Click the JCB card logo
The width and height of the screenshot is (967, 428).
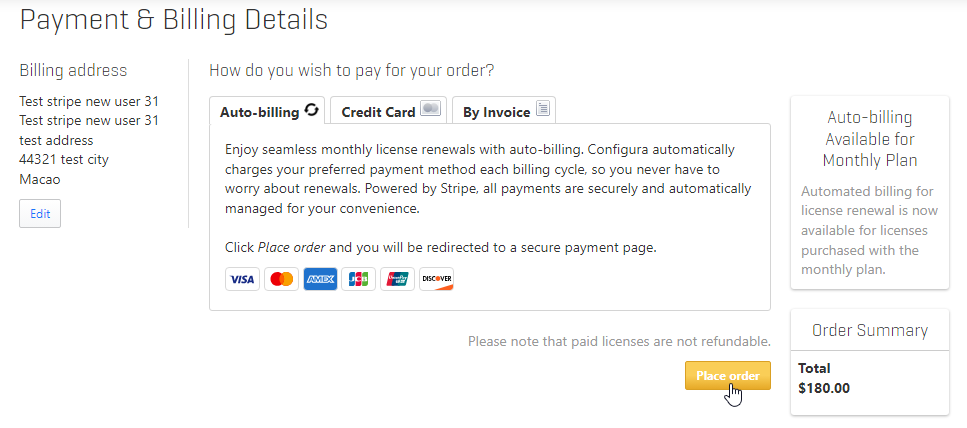click(358, 279)
